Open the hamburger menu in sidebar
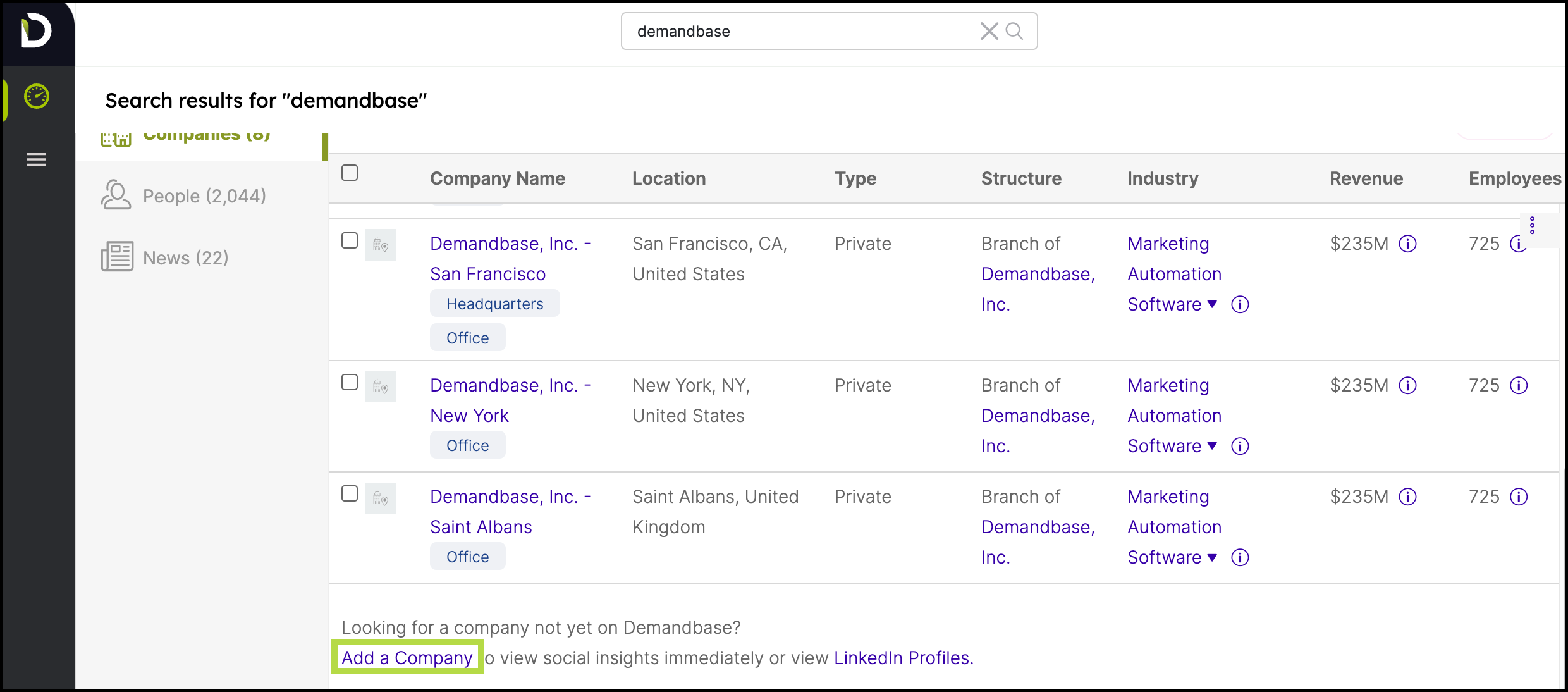Viewport: 1568px width, 692px height. pyautogui.click(x=37, y=159)
